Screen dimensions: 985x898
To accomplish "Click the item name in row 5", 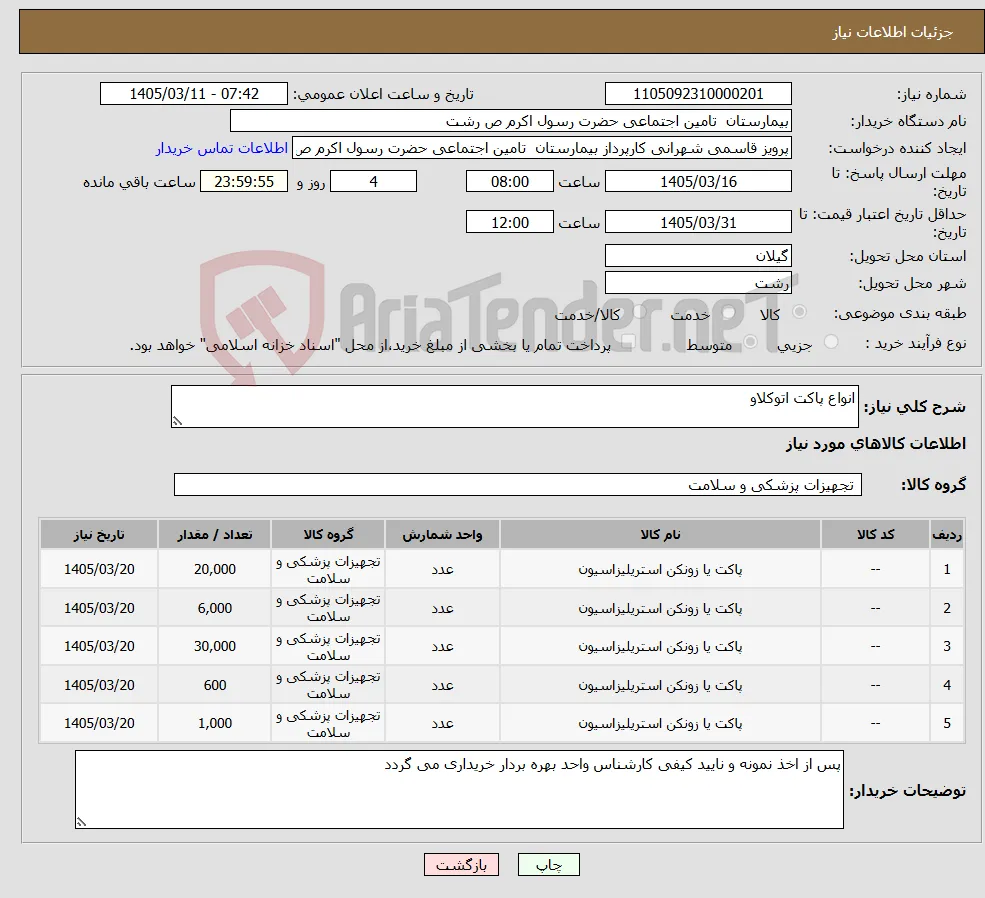I will tap(660, 724).
